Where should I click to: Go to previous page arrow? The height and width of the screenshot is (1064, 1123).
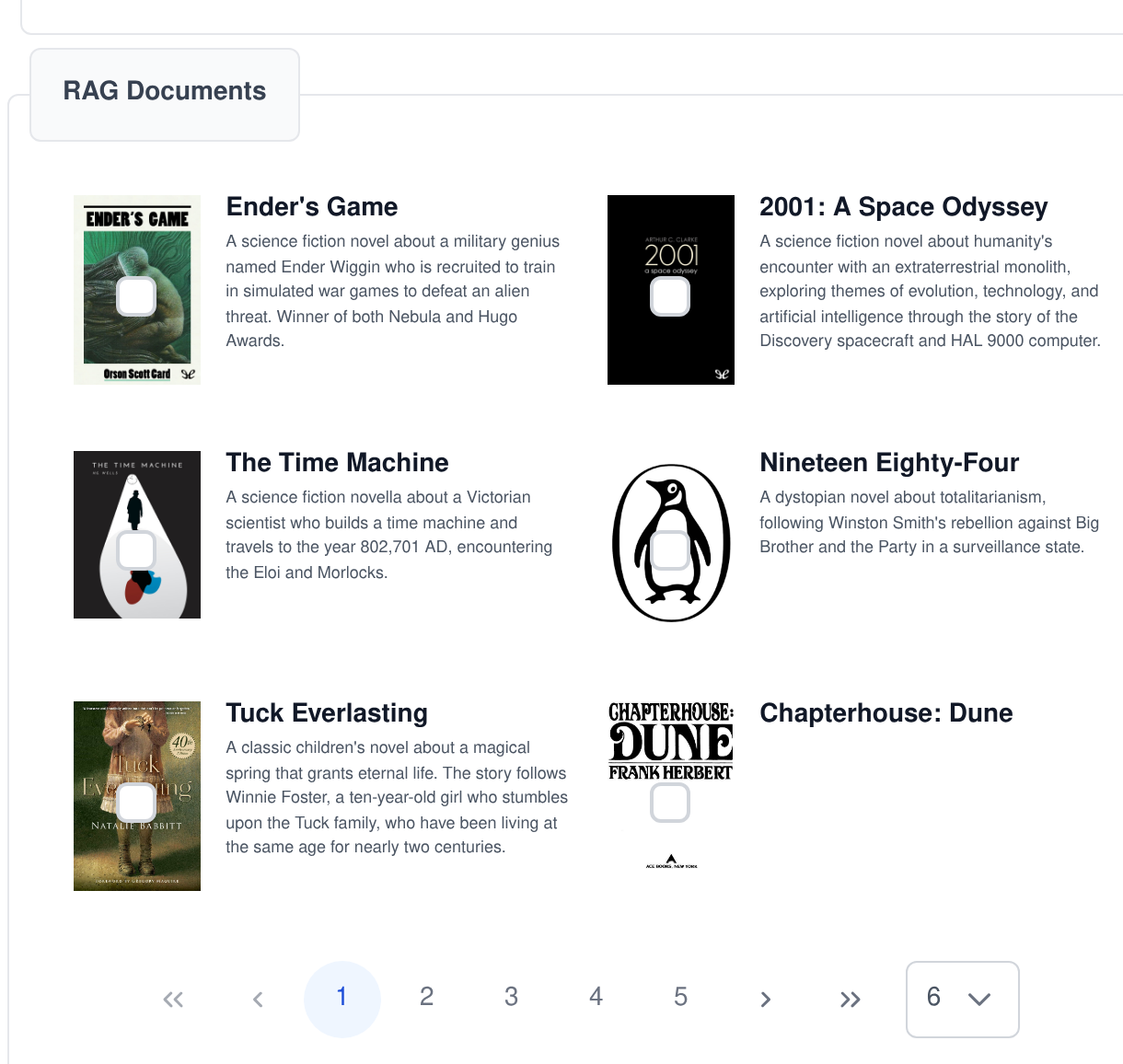click(x=258, y=1000)
